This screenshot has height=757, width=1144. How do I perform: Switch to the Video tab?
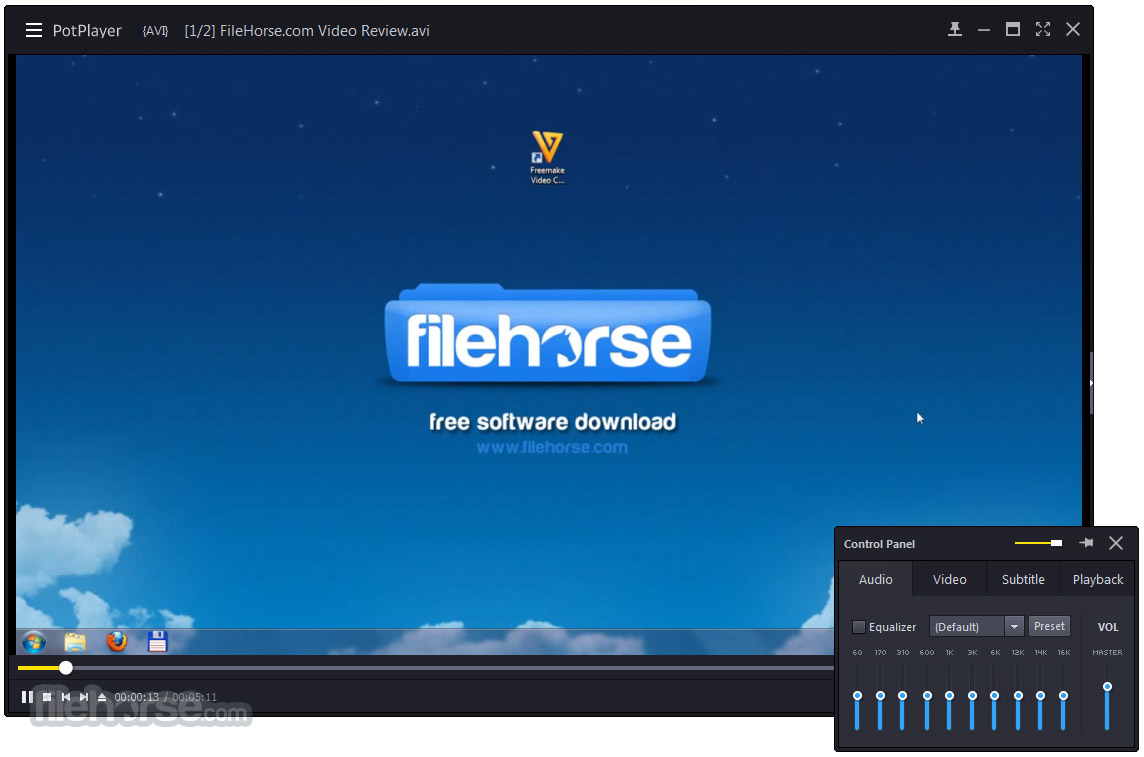(949, 579)
